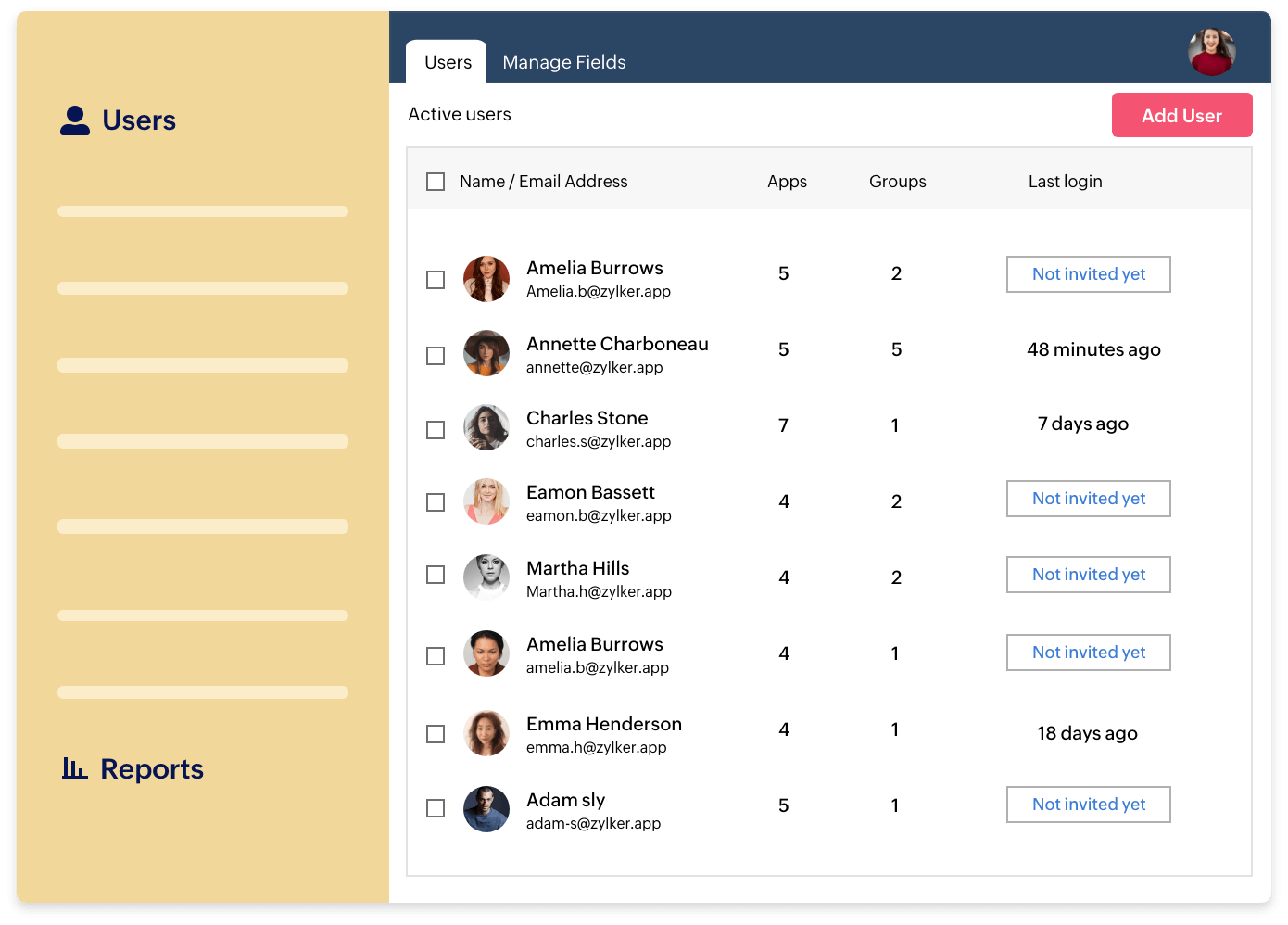Click Not invited yet for Martha Hills
The height and width of the screenshot is (925, 1288).
pos(1088,575)
